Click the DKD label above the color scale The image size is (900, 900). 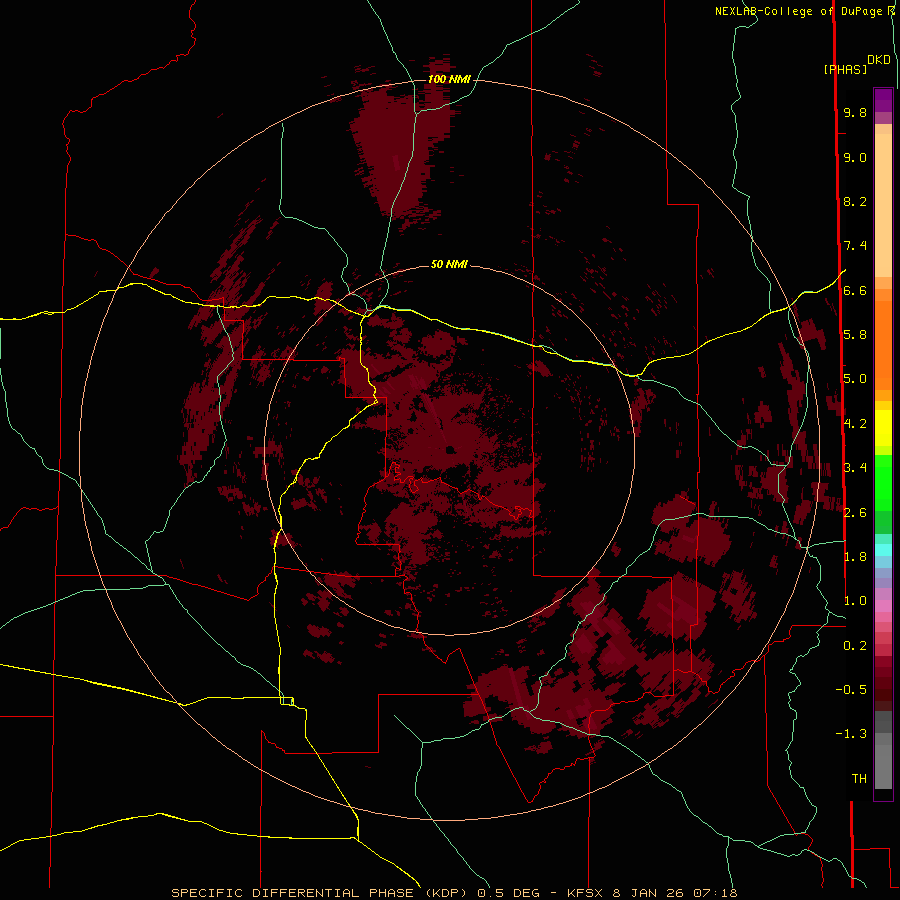tap(879, 60)
